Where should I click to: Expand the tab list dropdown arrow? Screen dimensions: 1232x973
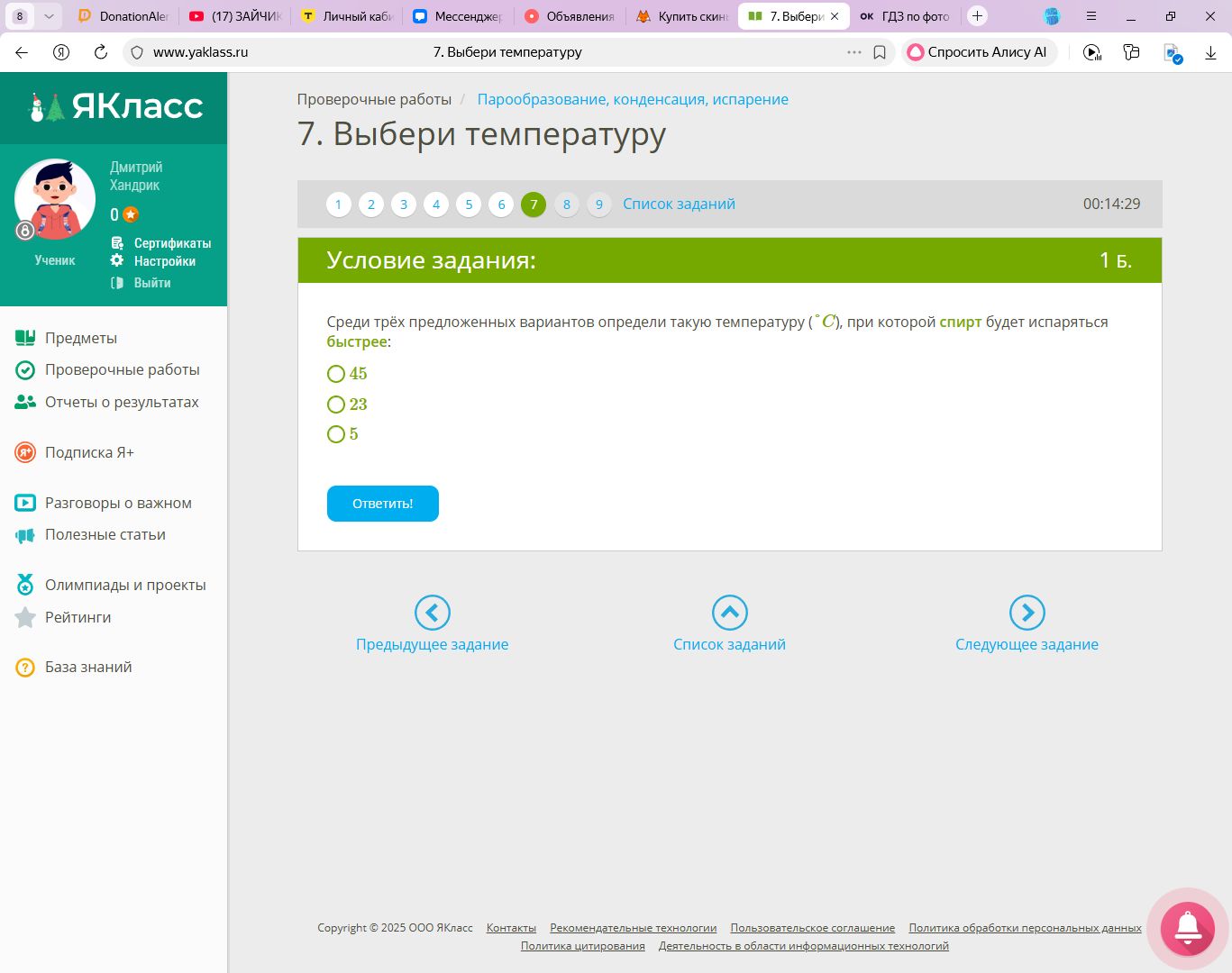[49, 15]
